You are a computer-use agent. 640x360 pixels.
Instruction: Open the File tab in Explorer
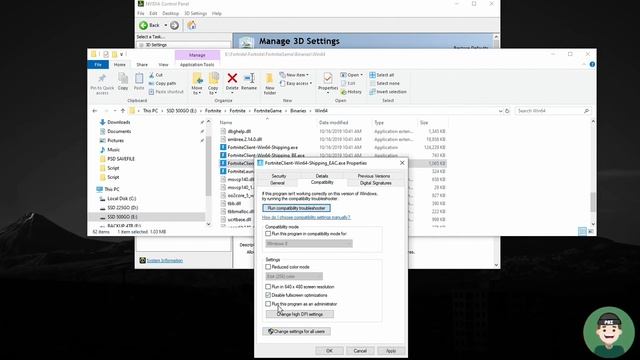(98, 64)
